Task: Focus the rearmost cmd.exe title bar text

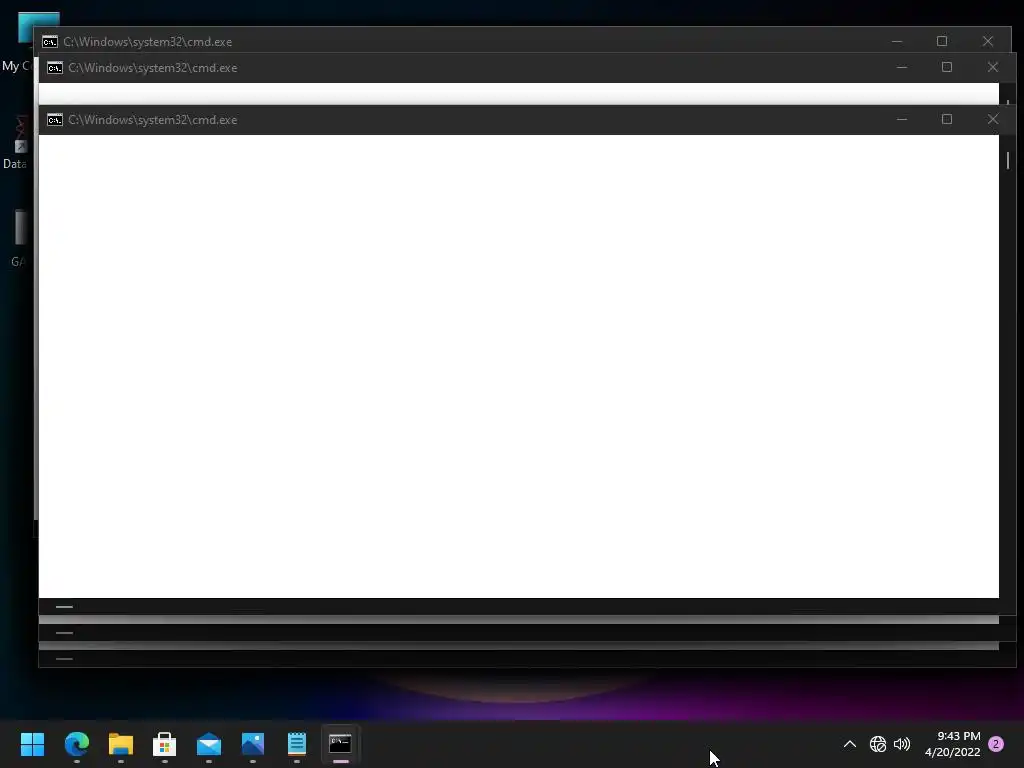Action: pyautogui.click(x=148, y=42)
